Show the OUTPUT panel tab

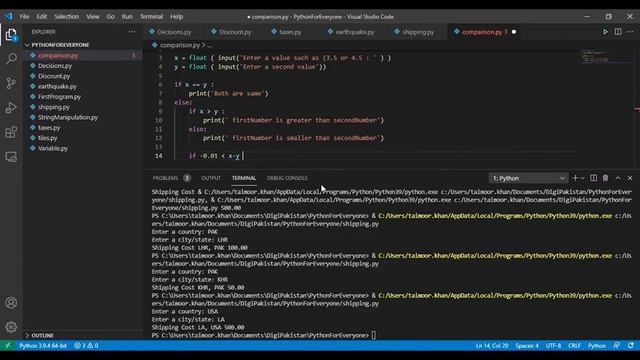coord(211,178)
